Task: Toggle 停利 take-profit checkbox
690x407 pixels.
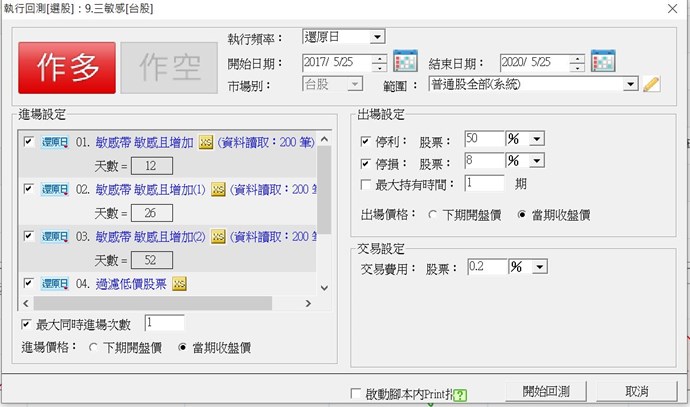Action: pos(365,141)
